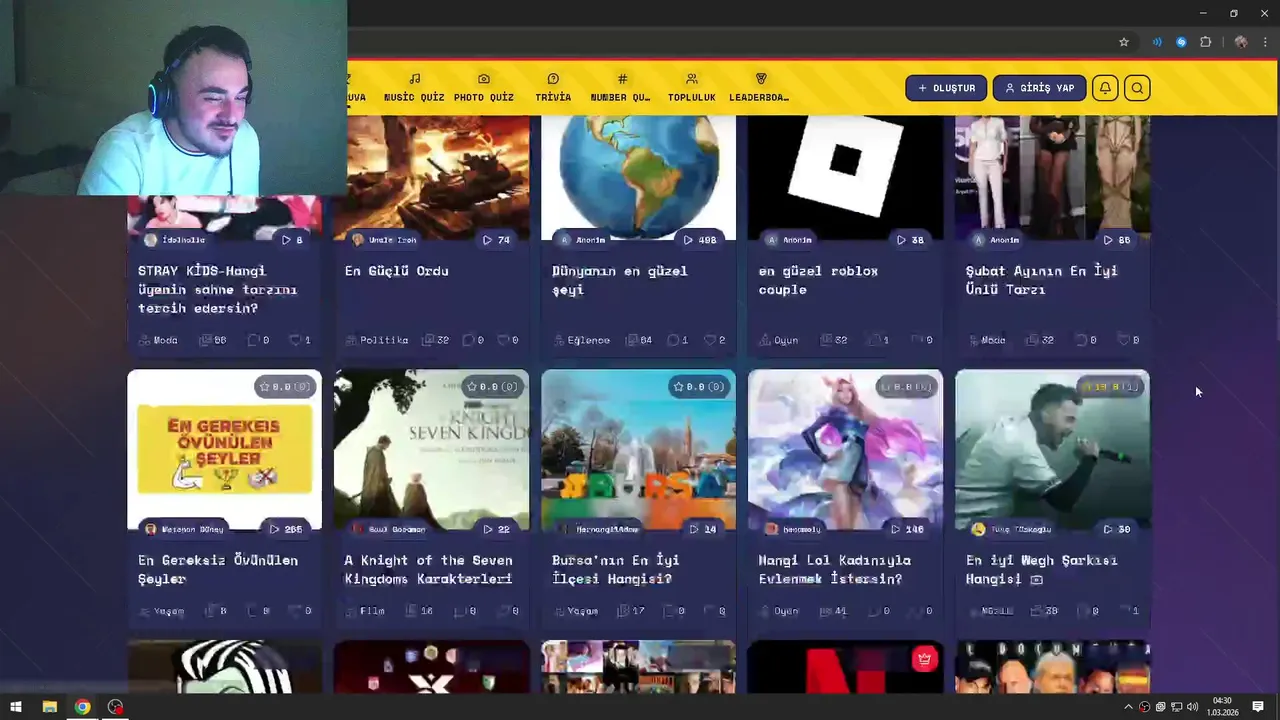Image resolution: width=1280 pixels, height=720 pixels.
Task: Open the Topluluk community page
Action: [692, 88]
